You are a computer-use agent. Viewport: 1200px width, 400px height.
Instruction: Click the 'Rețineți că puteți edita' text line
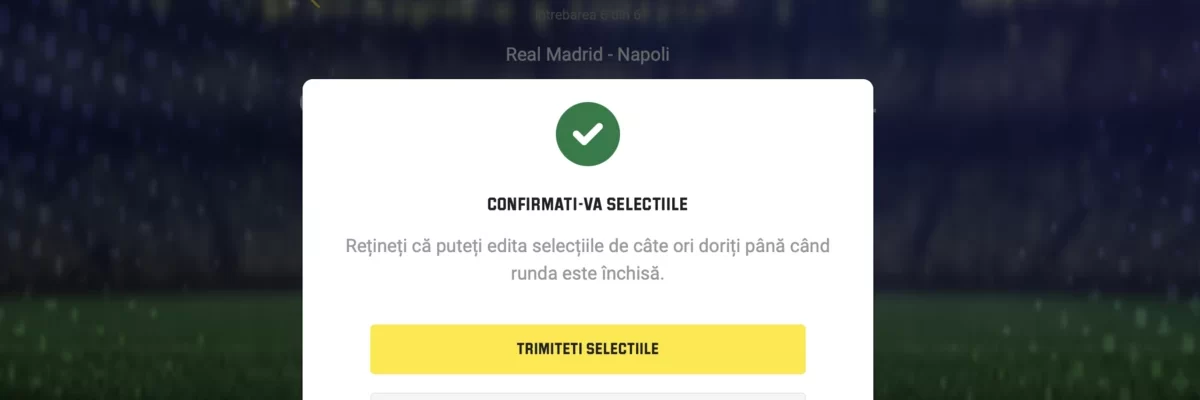coord(588,245)
